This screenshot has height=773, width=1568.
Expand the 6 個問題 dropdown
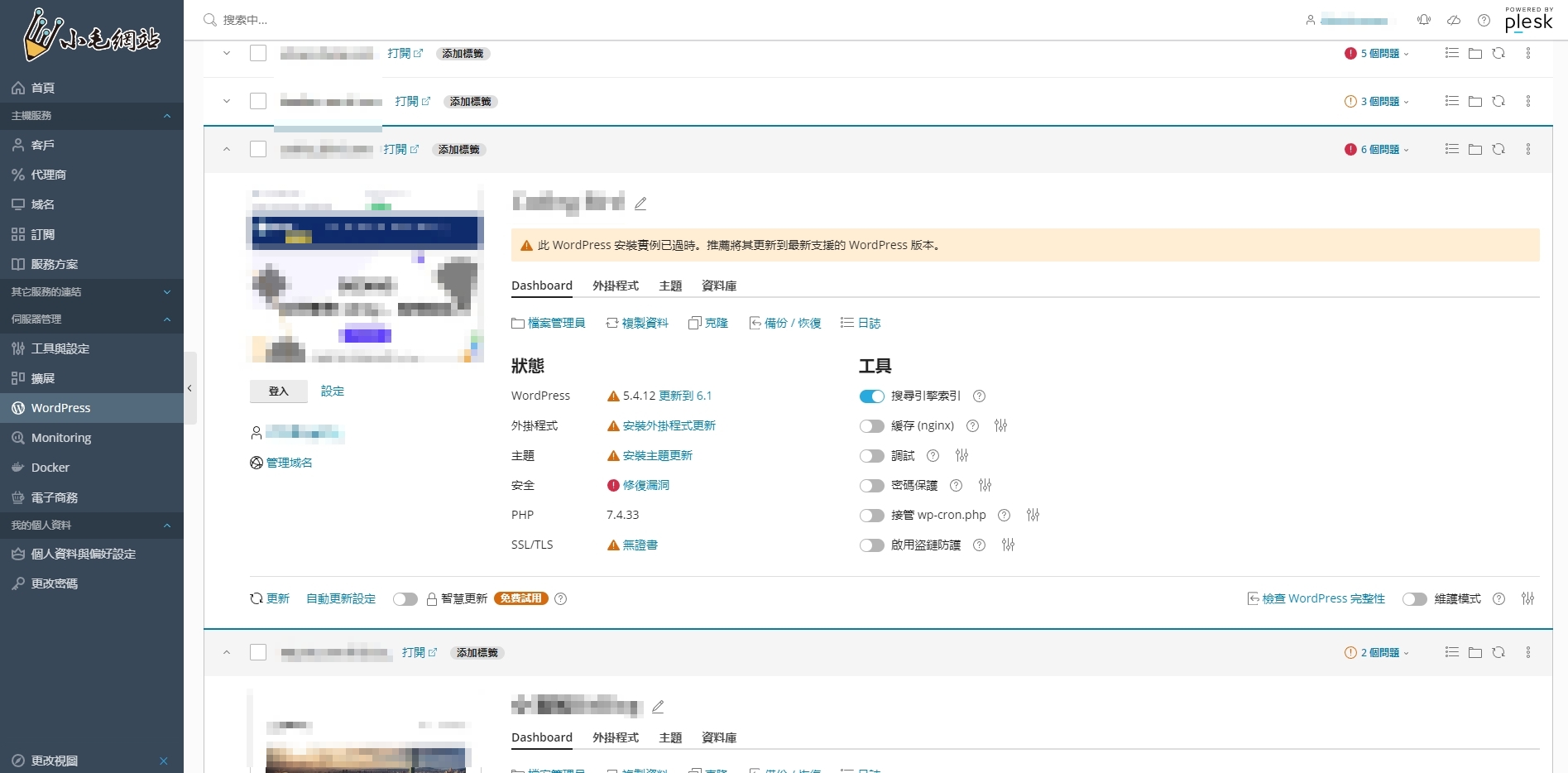[x=1379, y=150]
